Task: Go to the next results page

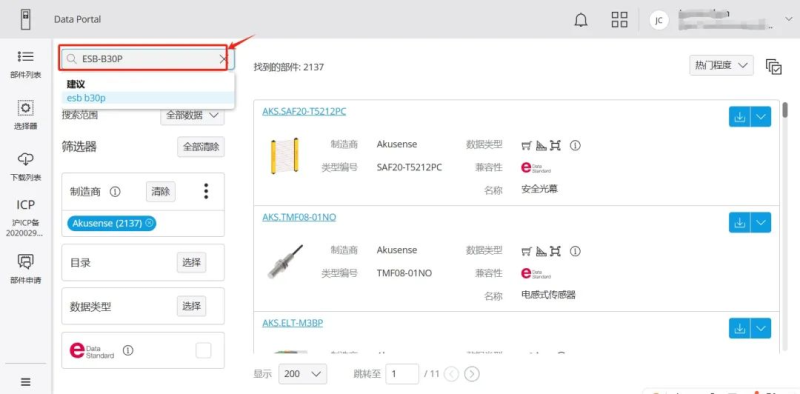Action: pyautogui.click(x=472, y=374)
